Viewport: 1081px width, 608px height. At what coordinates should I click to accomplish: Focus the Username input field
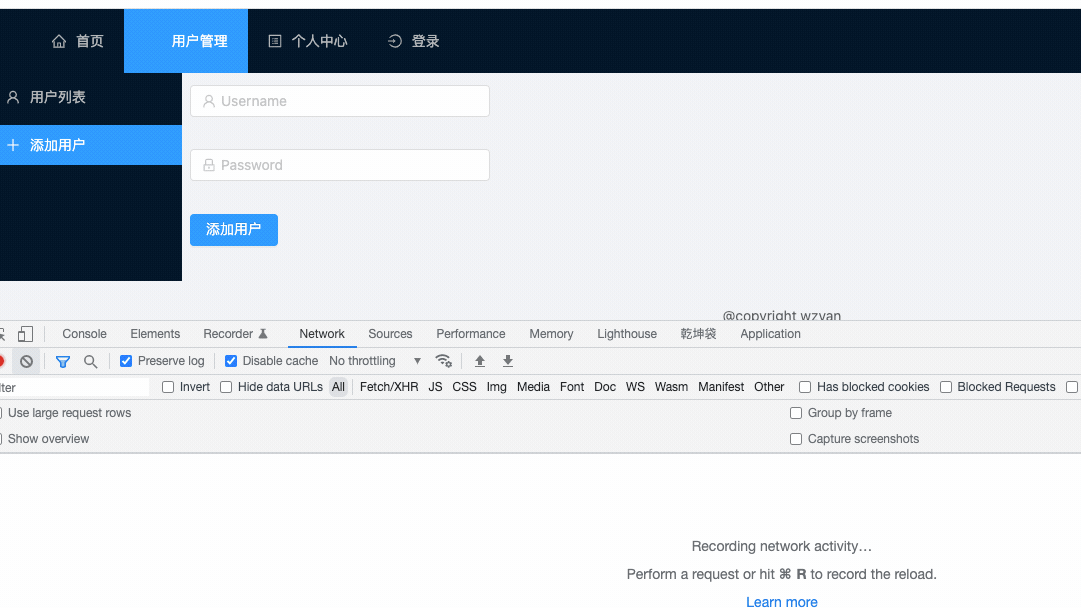(x=340, y=101)
